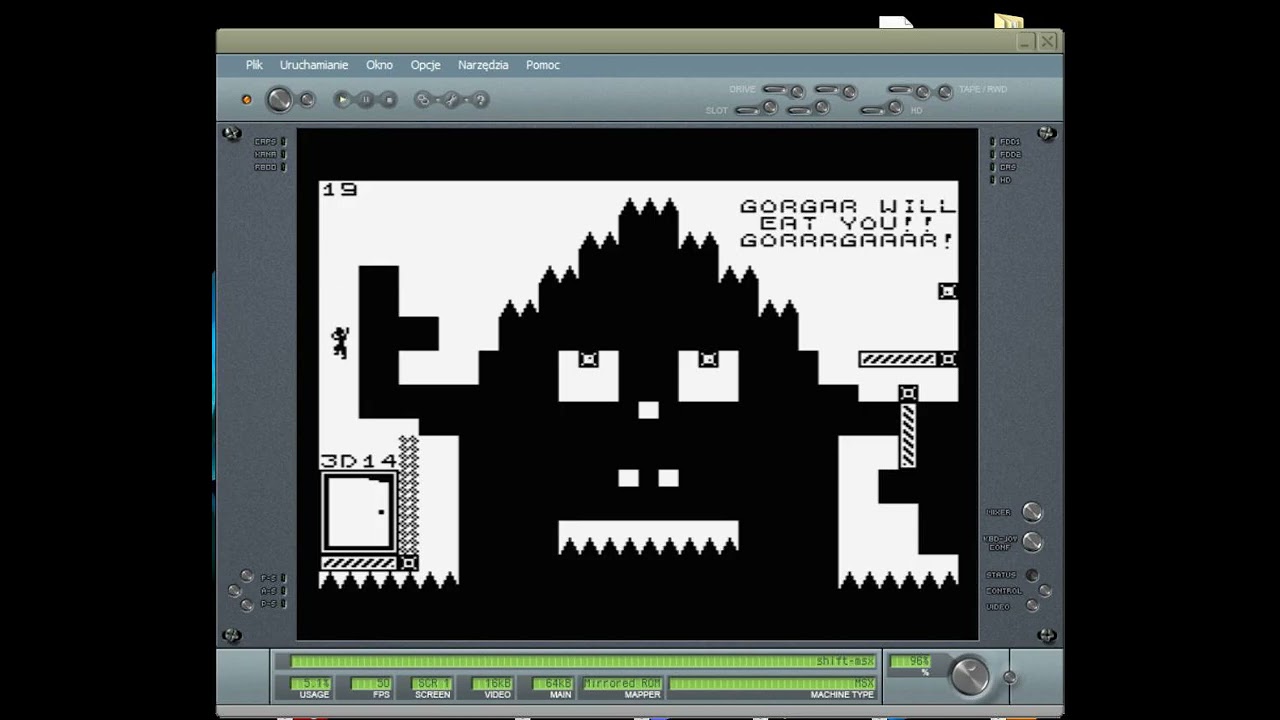Stop the emulation

[x=389, y=99]
